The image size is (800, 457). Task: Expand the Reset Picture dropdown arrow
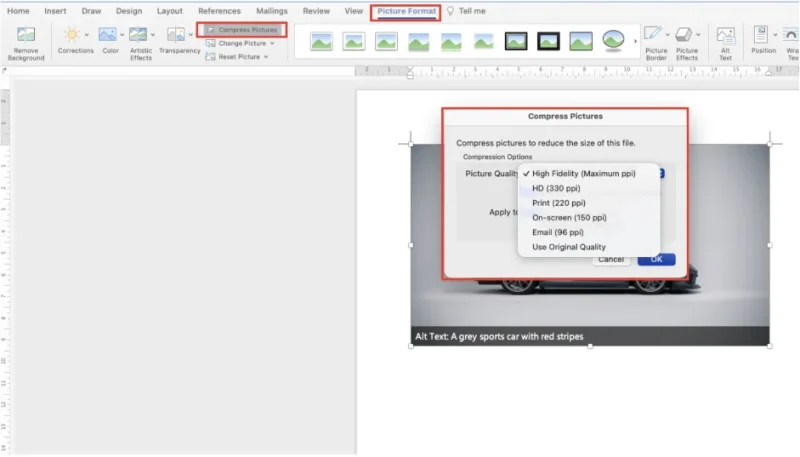tap(267, 57)
